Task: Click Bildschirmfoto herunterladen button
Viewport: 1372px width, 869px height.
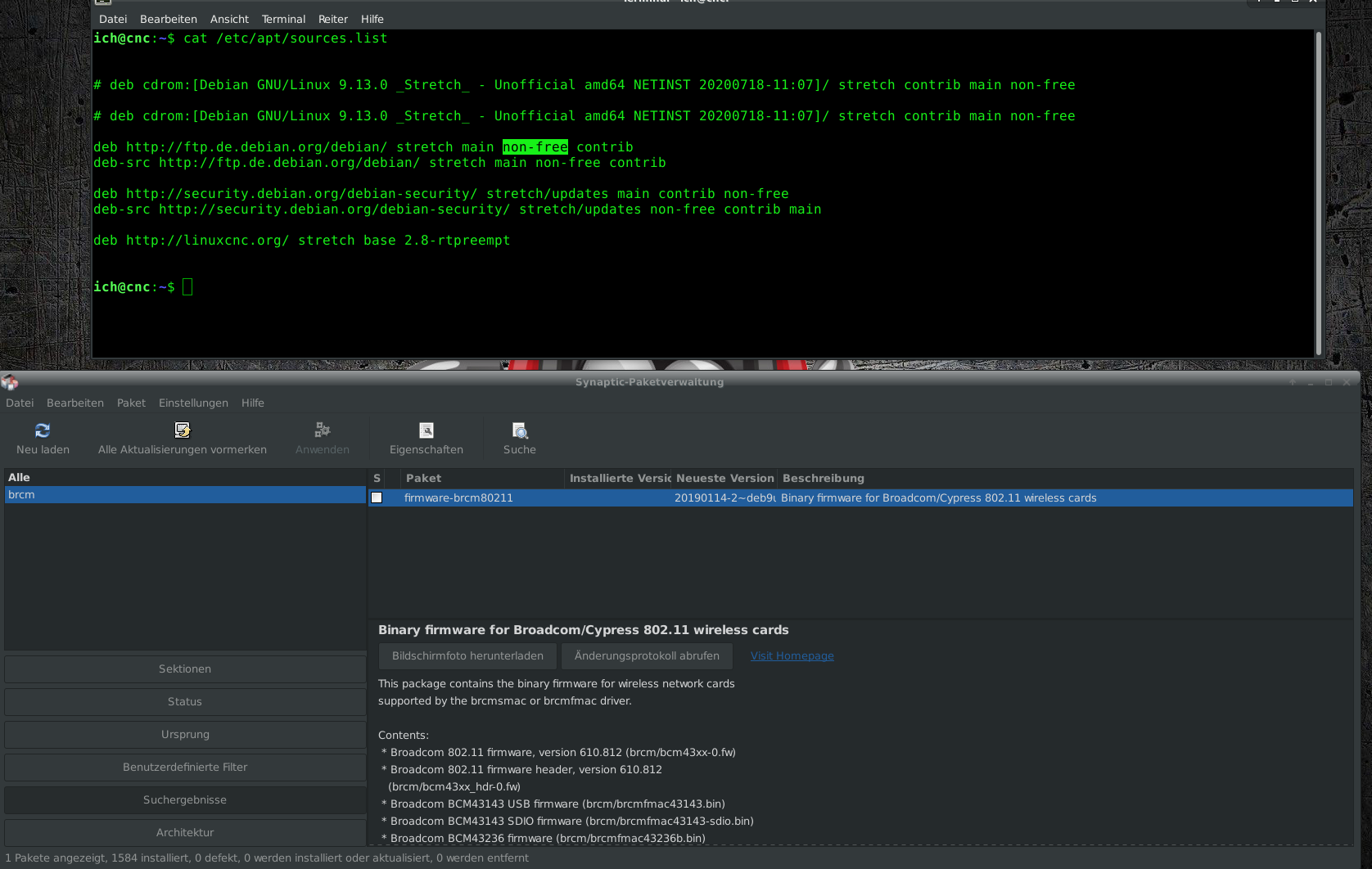Action: tap(467, 655)
